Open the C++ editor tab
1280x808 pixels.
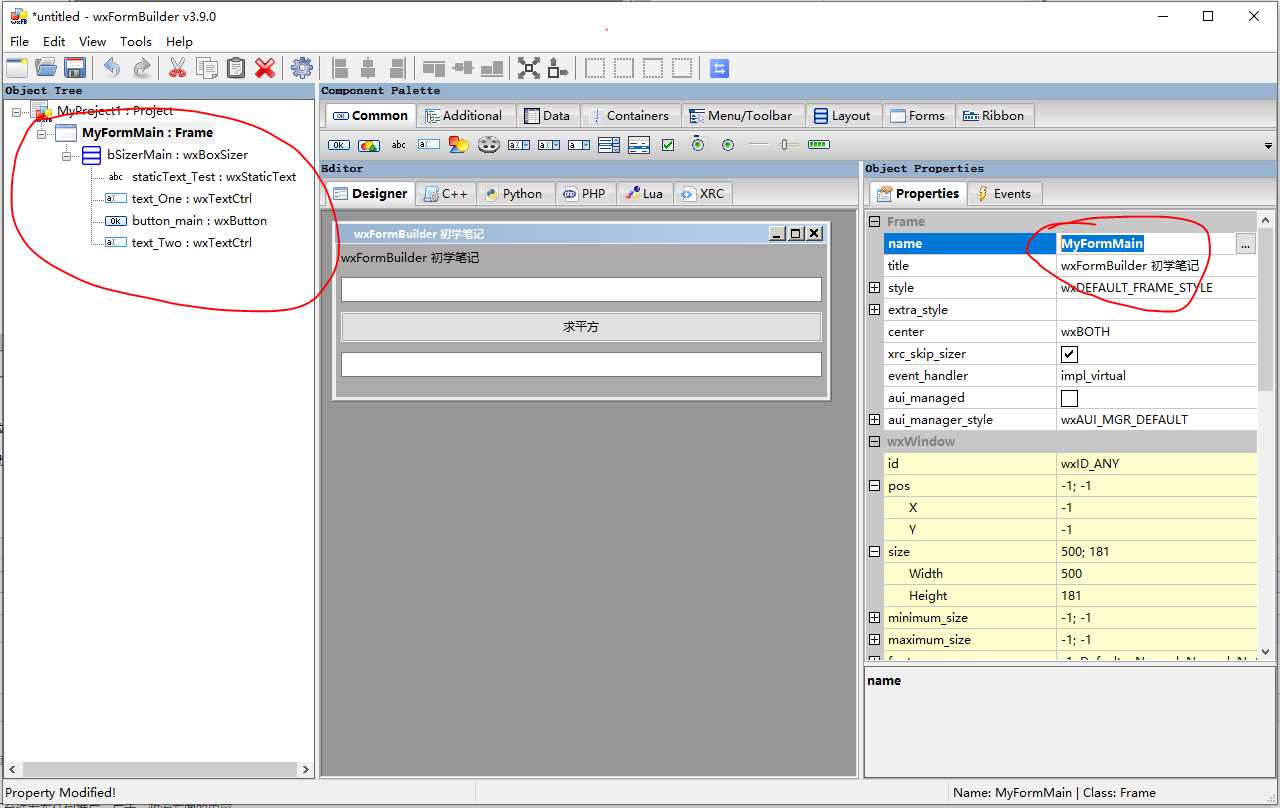point(445,194)
